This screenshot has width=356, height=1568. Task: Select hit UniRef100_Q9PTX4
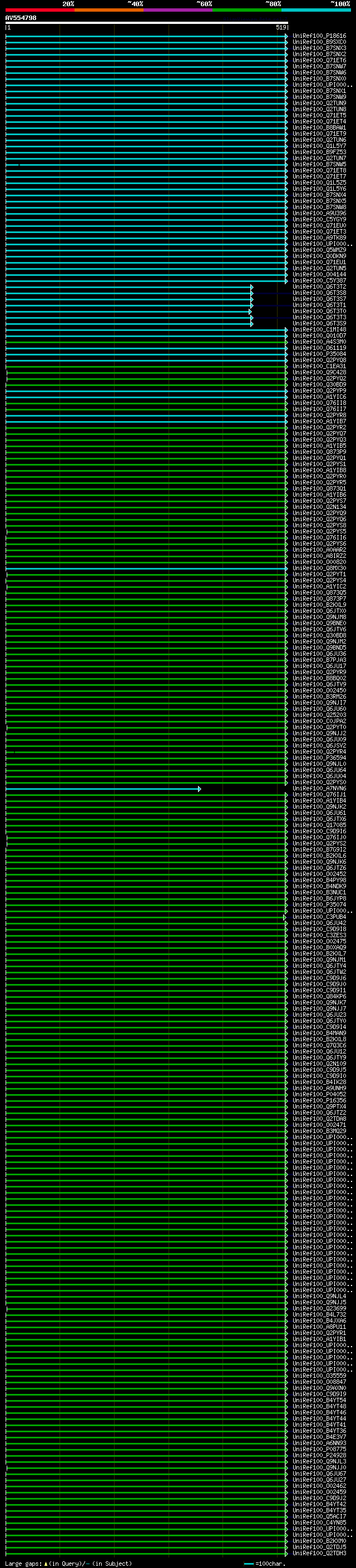[319, 1107]
